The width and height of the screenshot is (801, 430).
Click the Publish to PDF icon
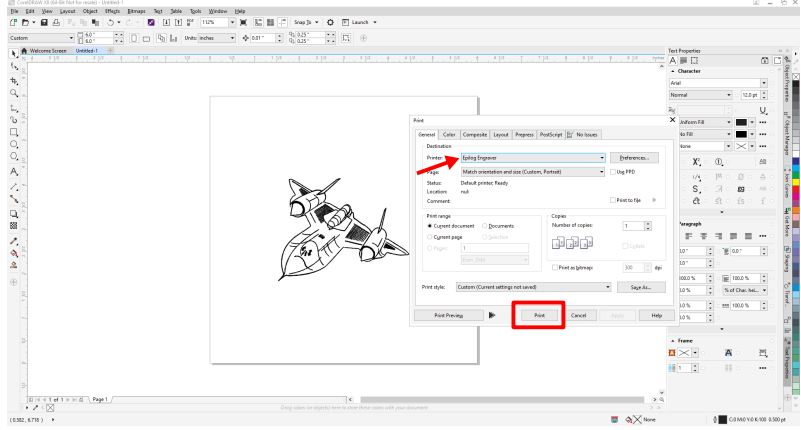coord(190,22)
